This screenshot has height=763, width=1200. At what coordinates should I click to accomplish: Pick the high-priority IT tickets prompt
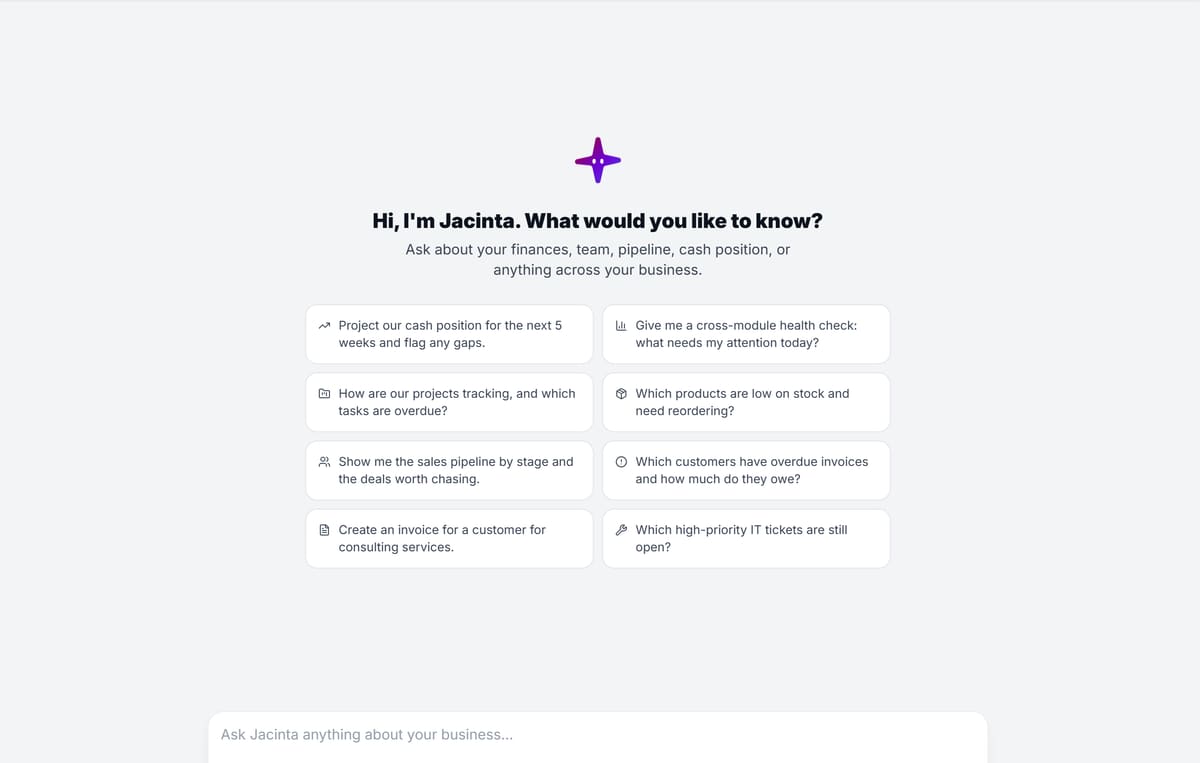[x=746, y=538]
